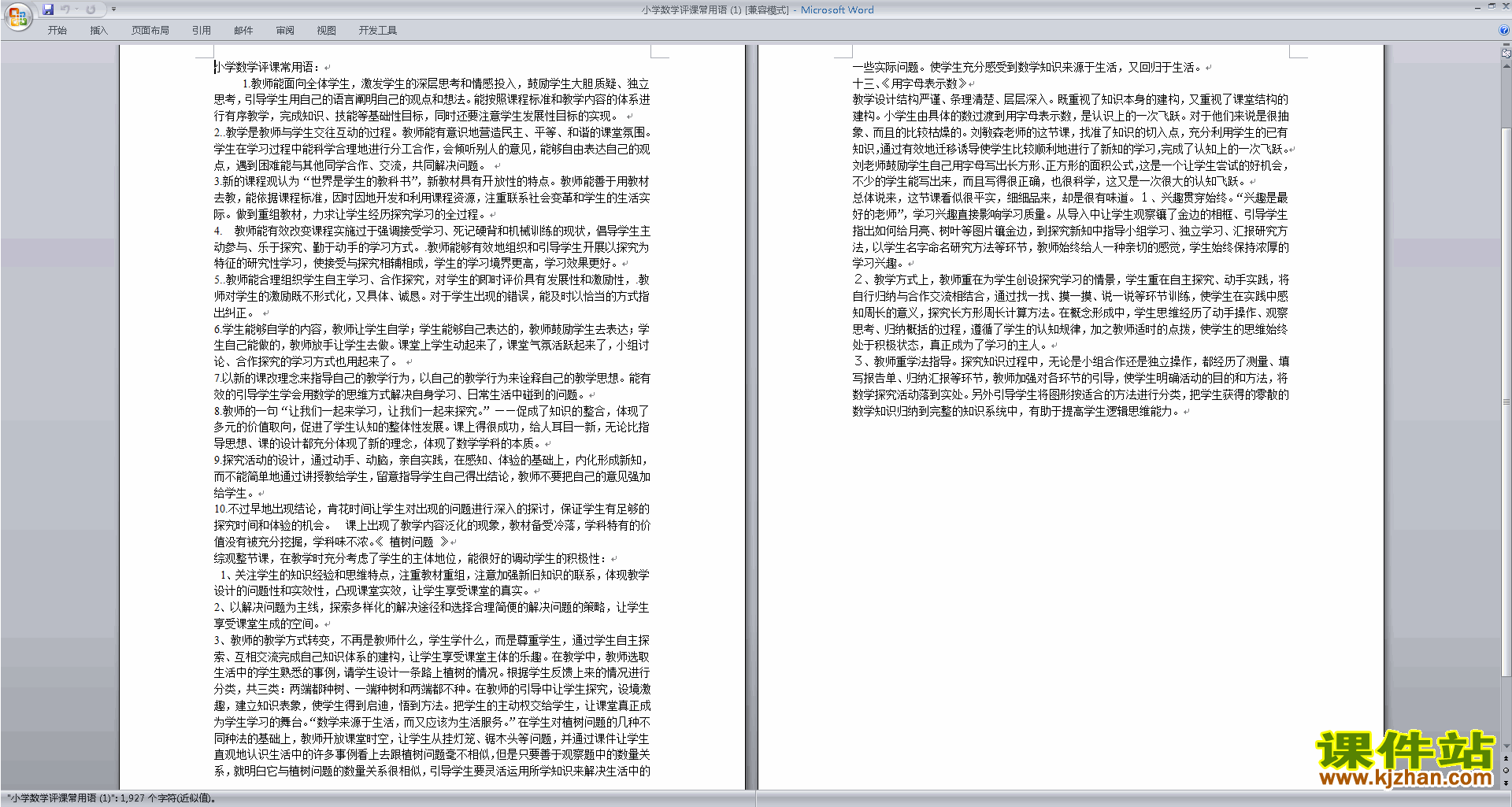
Task: Undo the last action
Action: 65,9
